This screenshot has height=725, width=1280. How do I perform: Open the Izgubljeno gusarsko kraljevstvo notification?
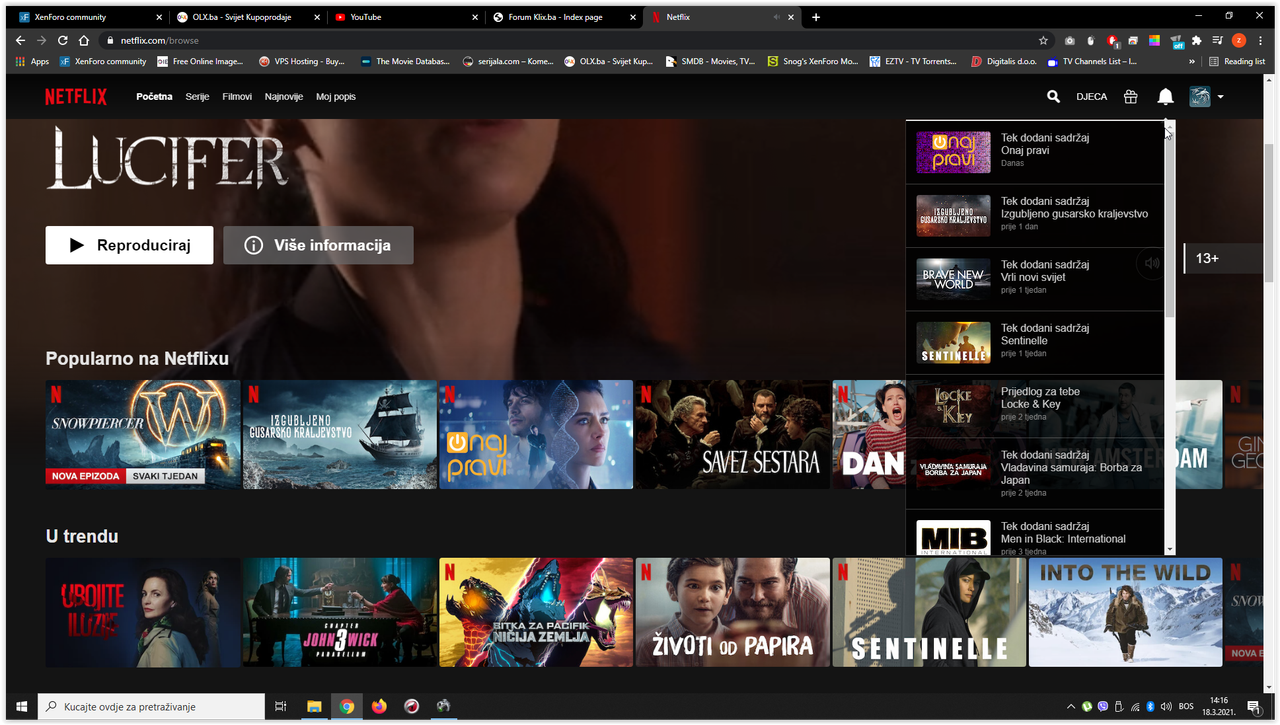click(x=1035, y=216)
